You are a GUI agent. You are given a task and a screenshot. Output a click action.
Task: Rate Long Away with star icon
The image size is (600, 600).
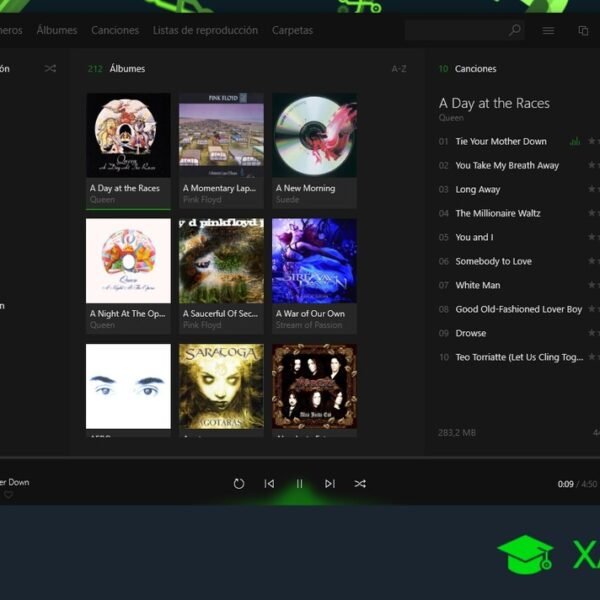[x=592, y=189]
